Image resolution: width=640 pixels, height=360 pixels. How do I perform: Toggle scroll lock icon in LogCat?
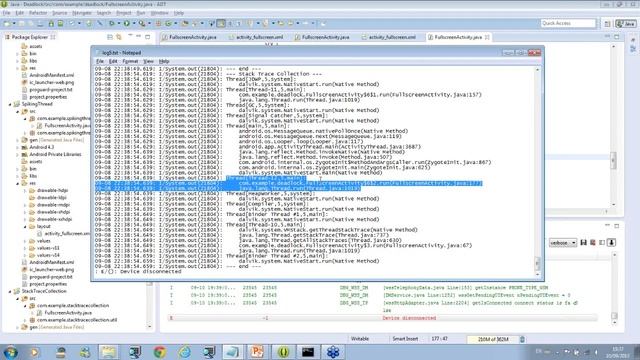point(611,242)
